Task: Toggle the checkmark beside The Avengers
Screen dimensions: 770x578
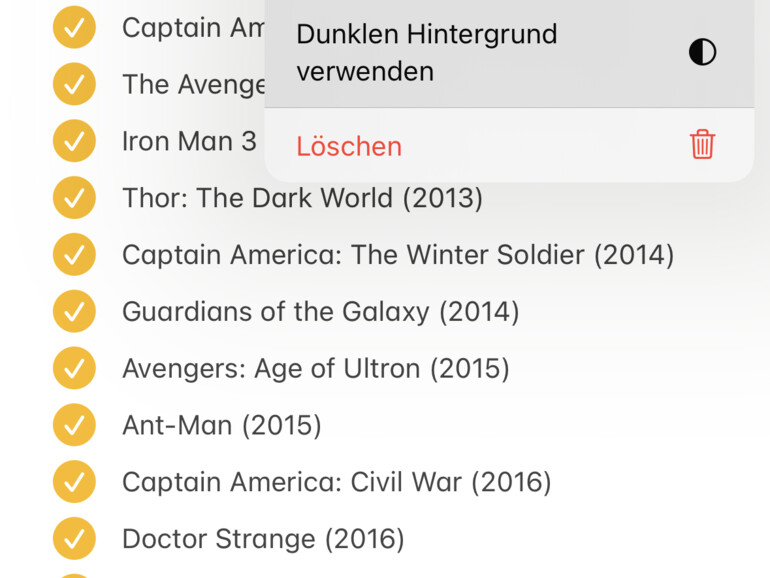Action: click(x=74, y=84)
